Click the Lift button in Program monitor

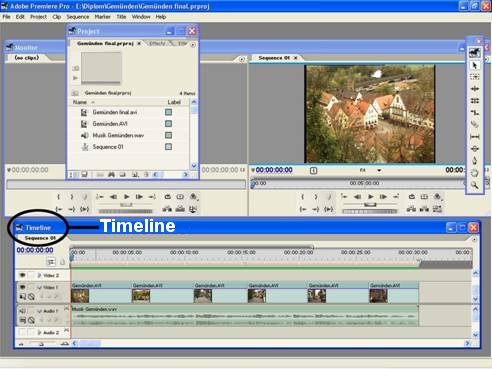(x=411, y=209)
